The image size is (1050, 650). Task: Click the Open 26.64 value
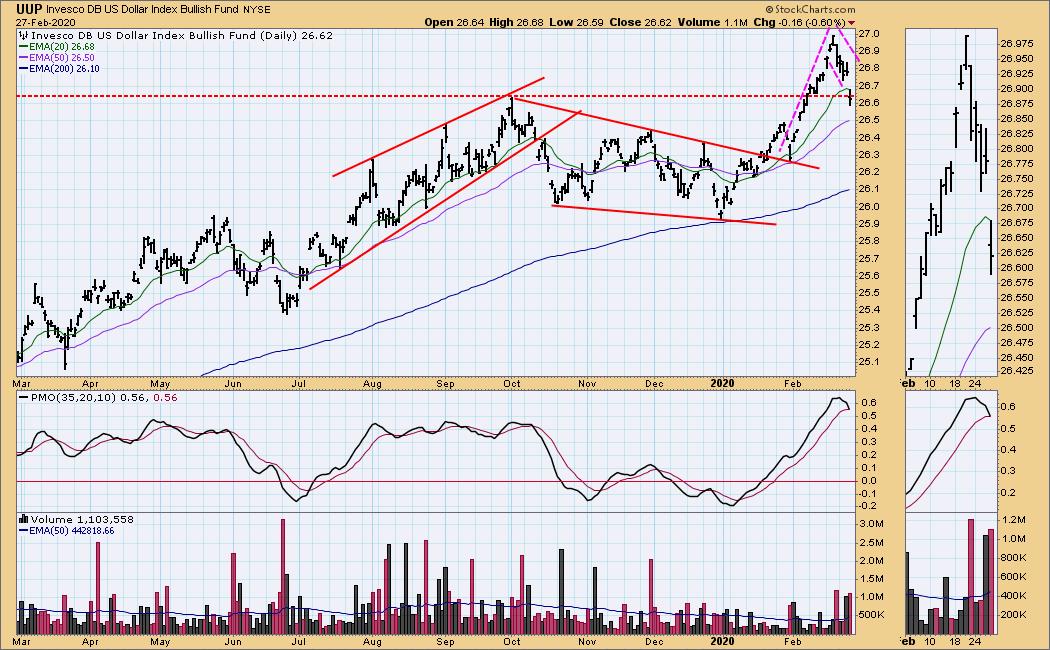[453, 22]
